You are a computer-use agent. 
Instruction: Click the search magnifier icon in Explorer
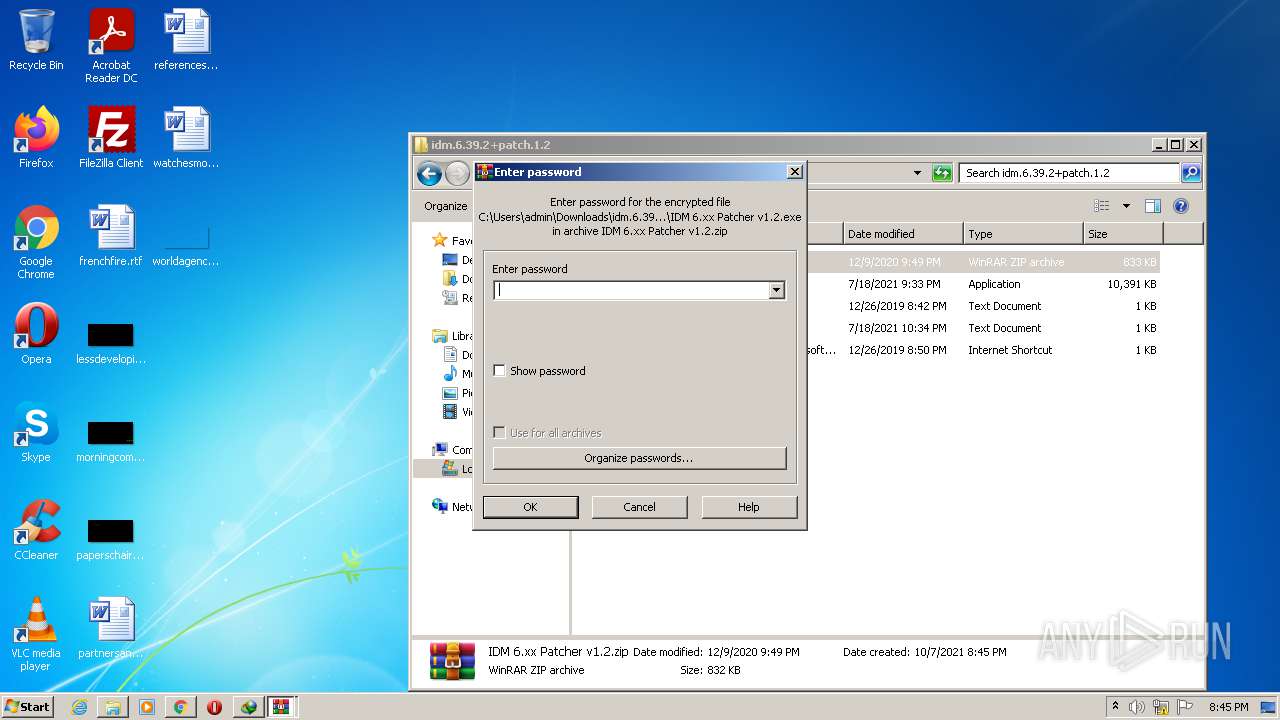click(x=1191, y=173)
